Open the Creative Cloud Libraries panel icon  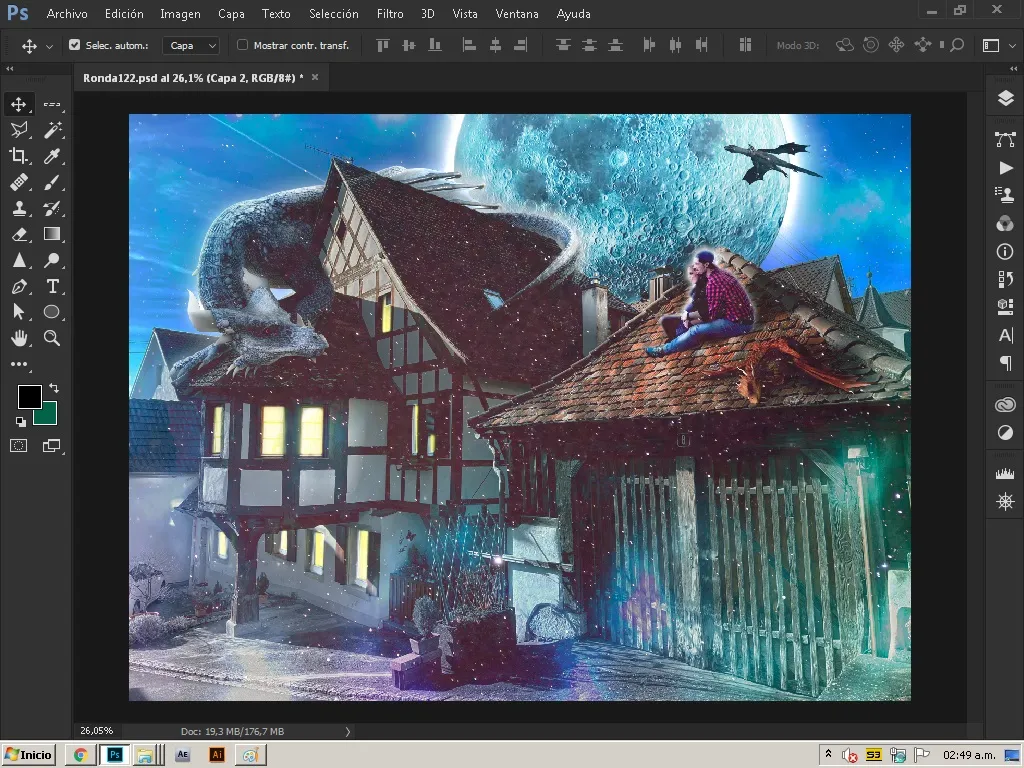[1005, 405]
